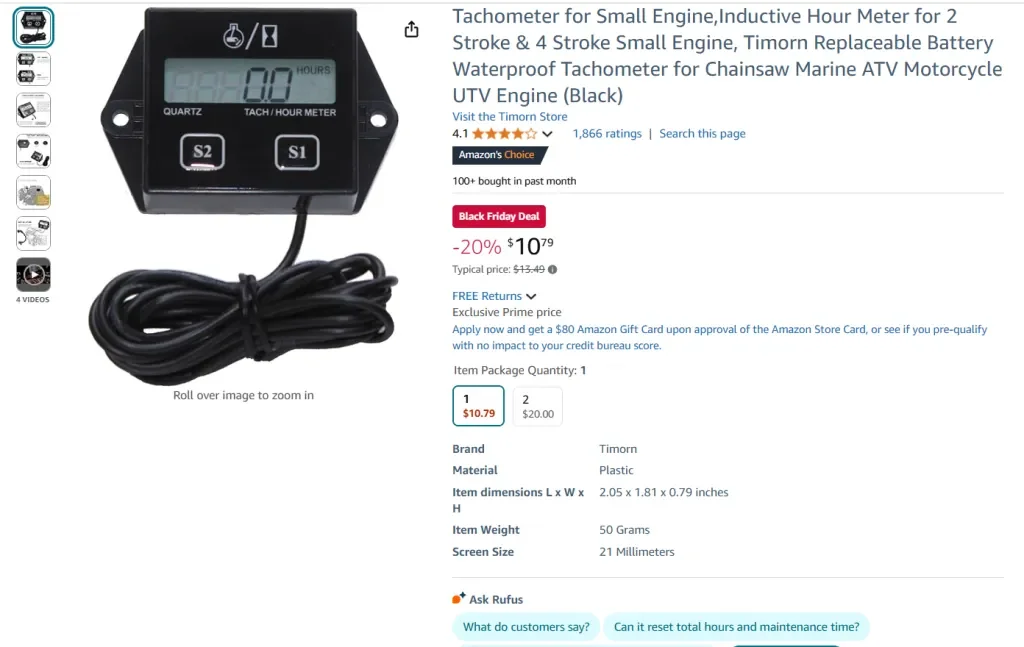This screenshot has width=1024, height=647.
Task: Select the fourth thumbnail with accessories
Action: point(33,151)
